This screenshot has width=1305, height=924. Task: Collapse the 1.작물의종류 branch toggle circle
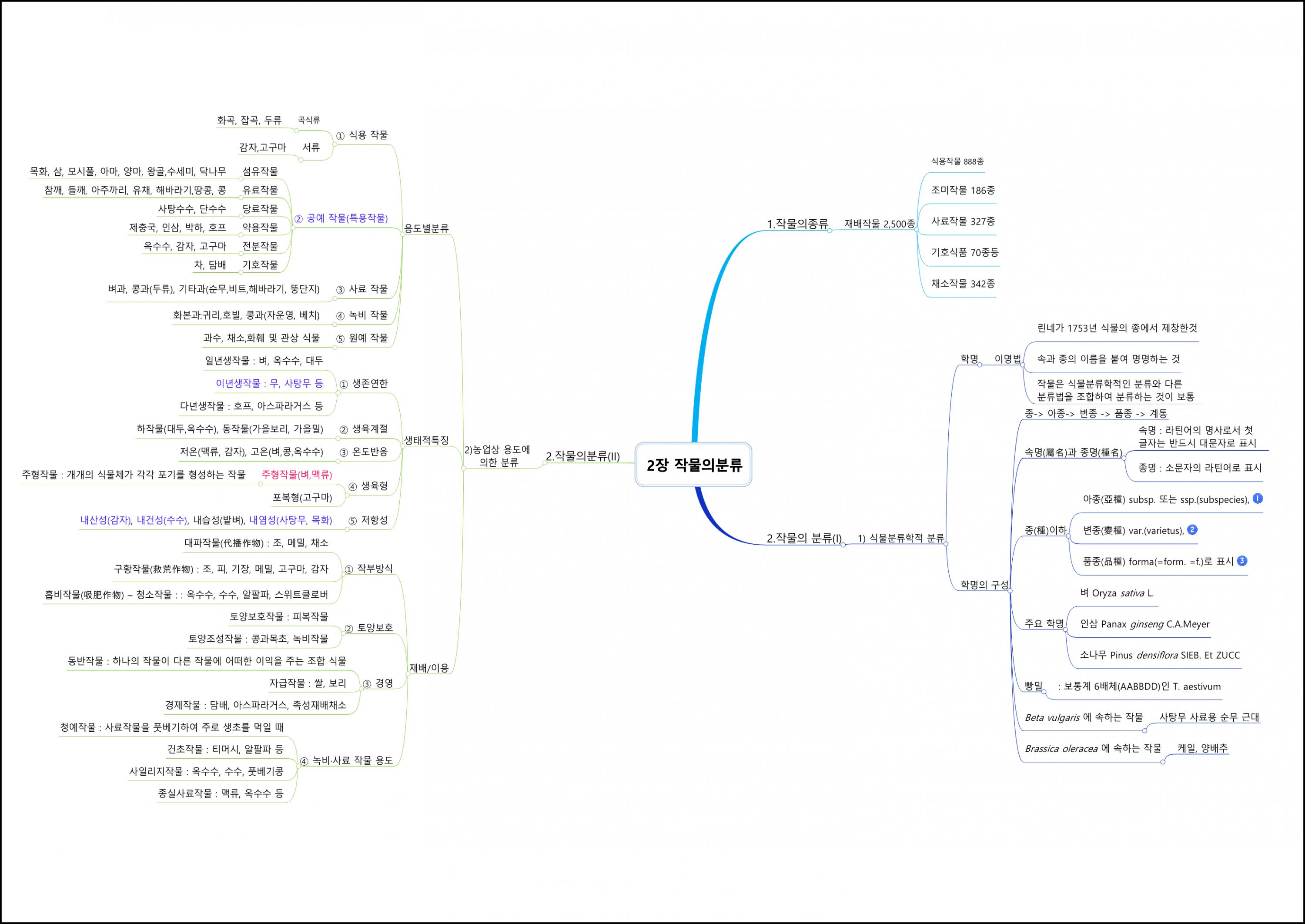830,231
